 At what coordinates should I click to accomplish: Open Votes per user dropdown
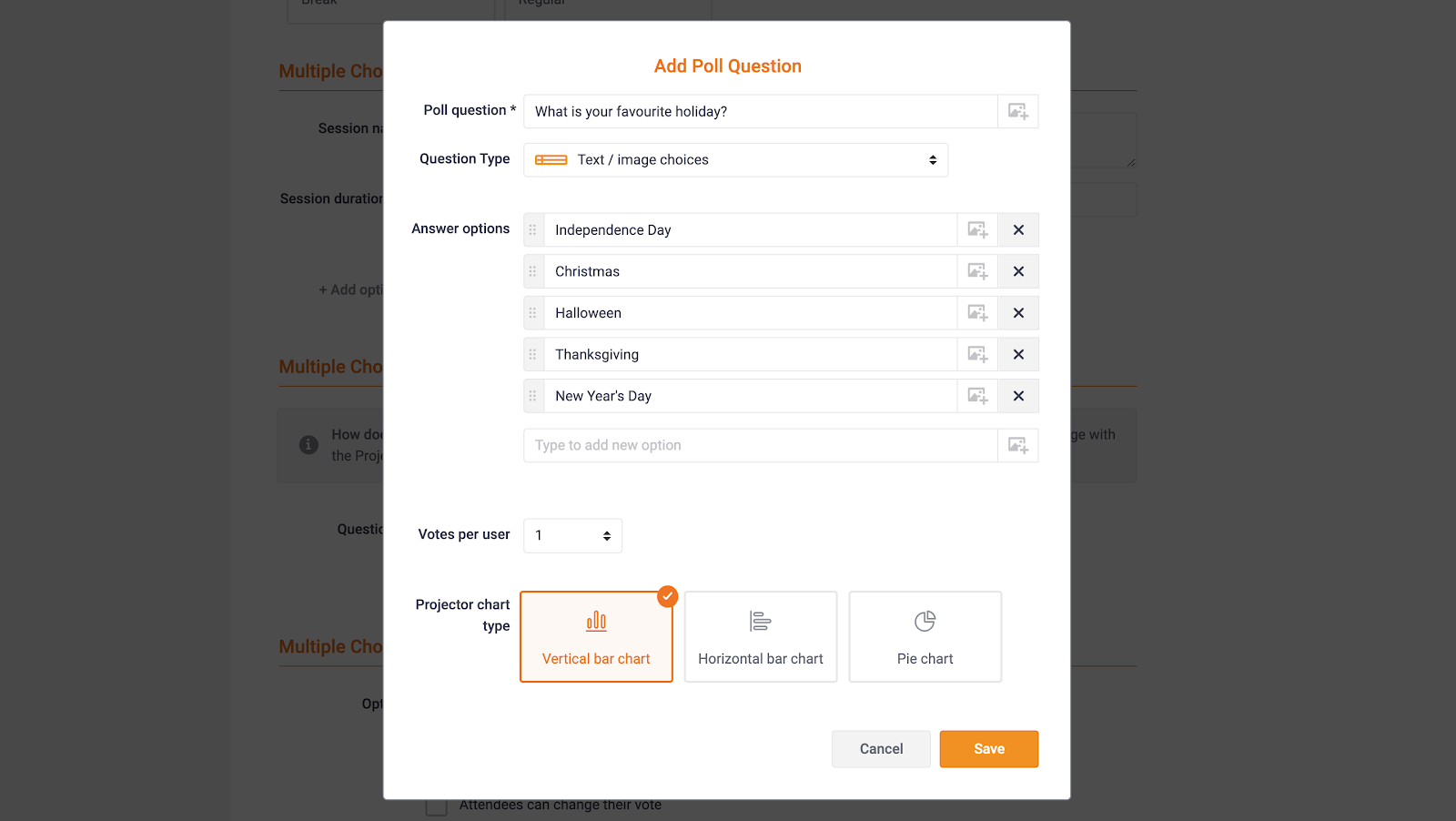point(572,536)
